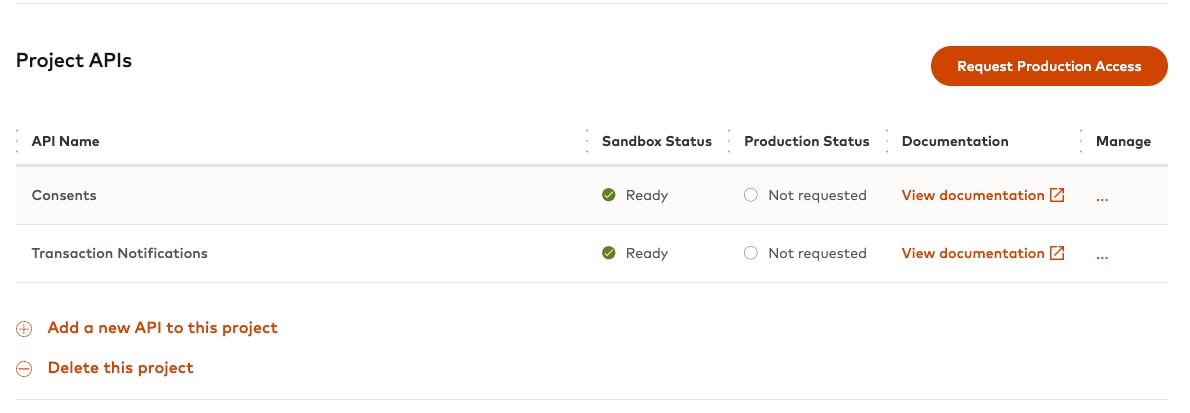Click the Request Production Access button
Screen dimensions: 1190x413
pyautogui.click(x=1048, y=66)
